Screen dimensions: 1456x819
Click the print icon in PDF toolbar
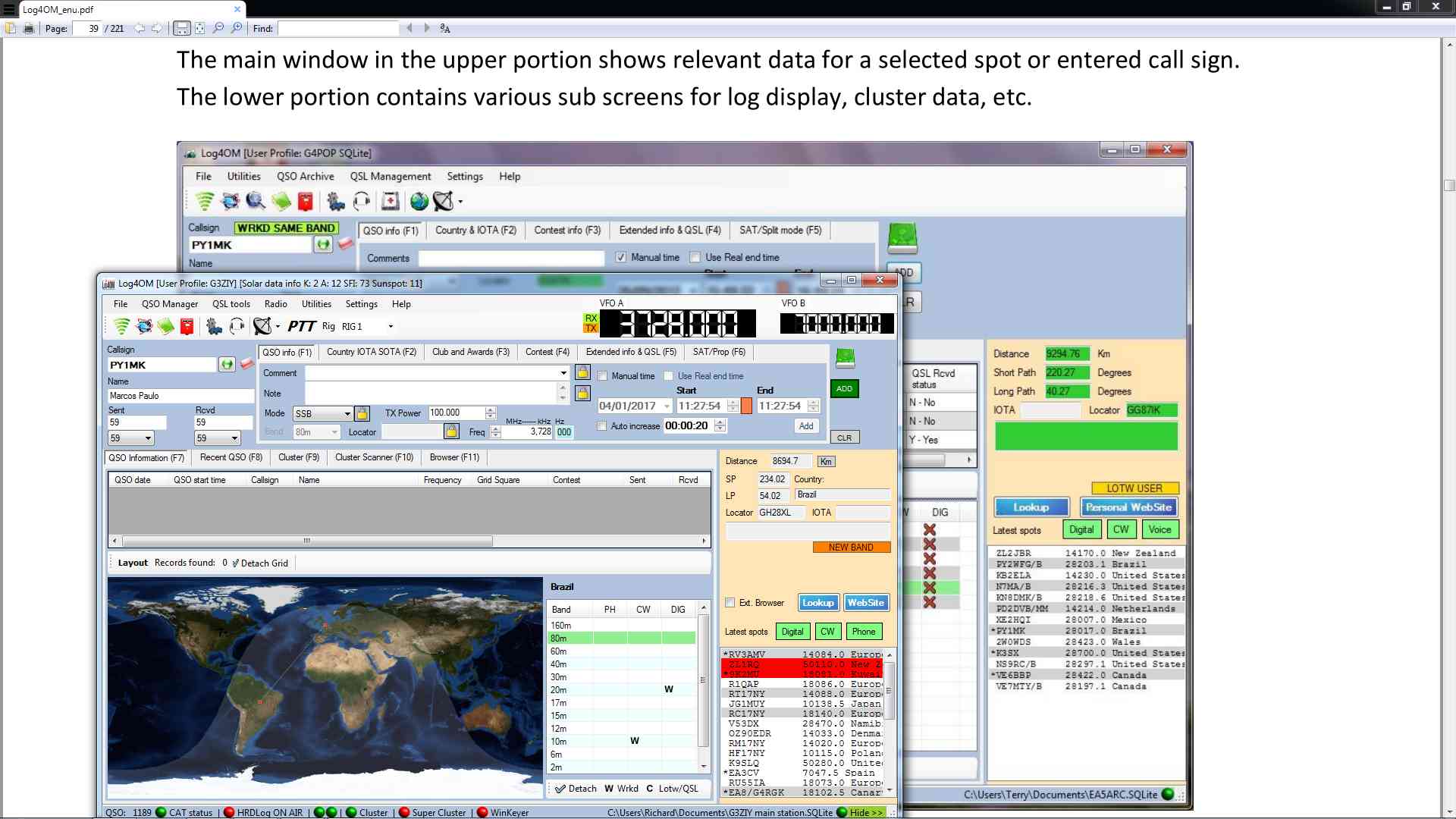[29, 28]
